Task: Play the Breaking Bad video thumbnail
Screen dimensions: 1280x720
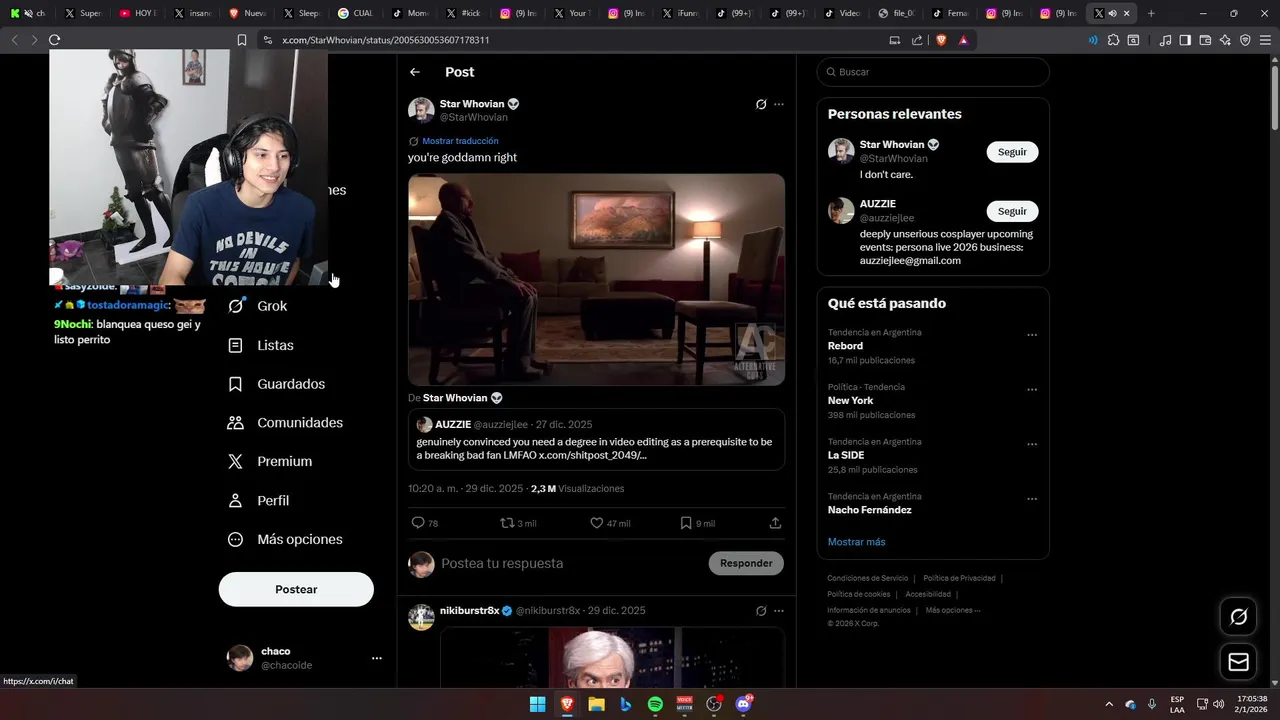Action: click(596, 279)
